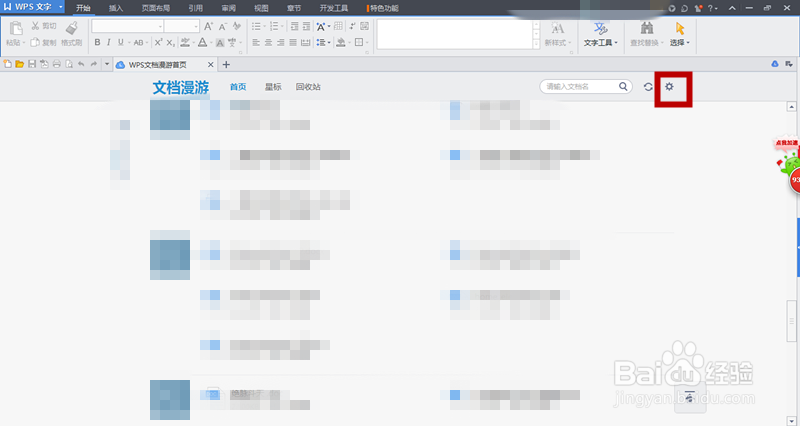Close the WPS文档漫游首页 tab

pos(210,65)
